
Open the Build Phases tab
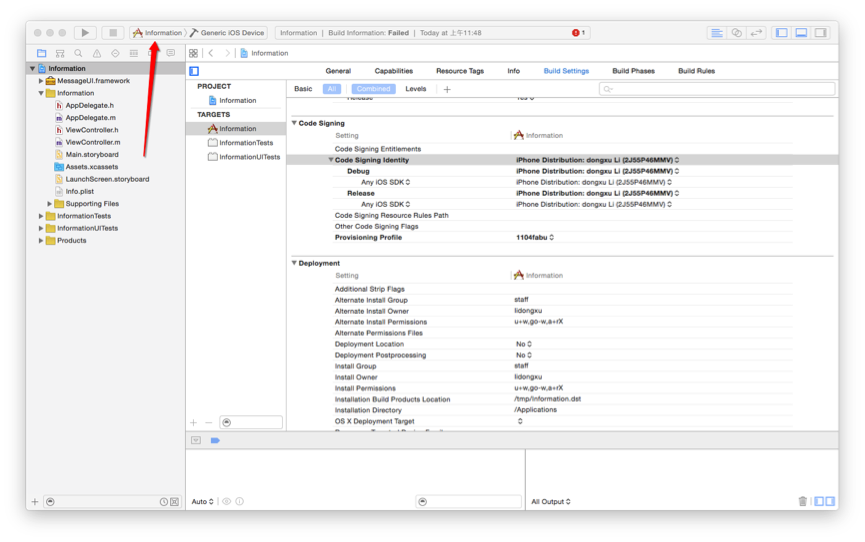tap(633, 71)
